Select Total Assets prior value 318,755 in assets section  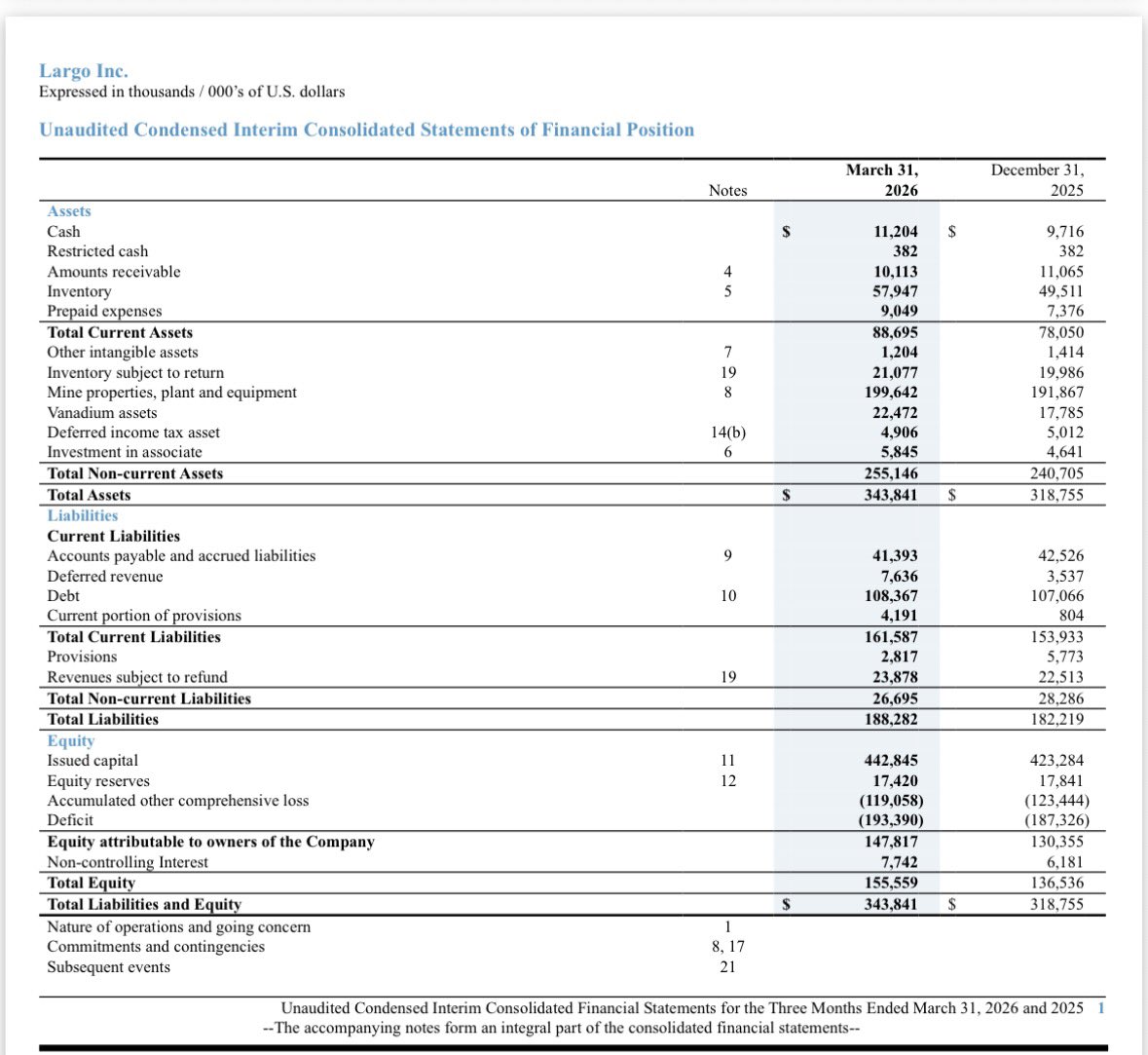1057,495
